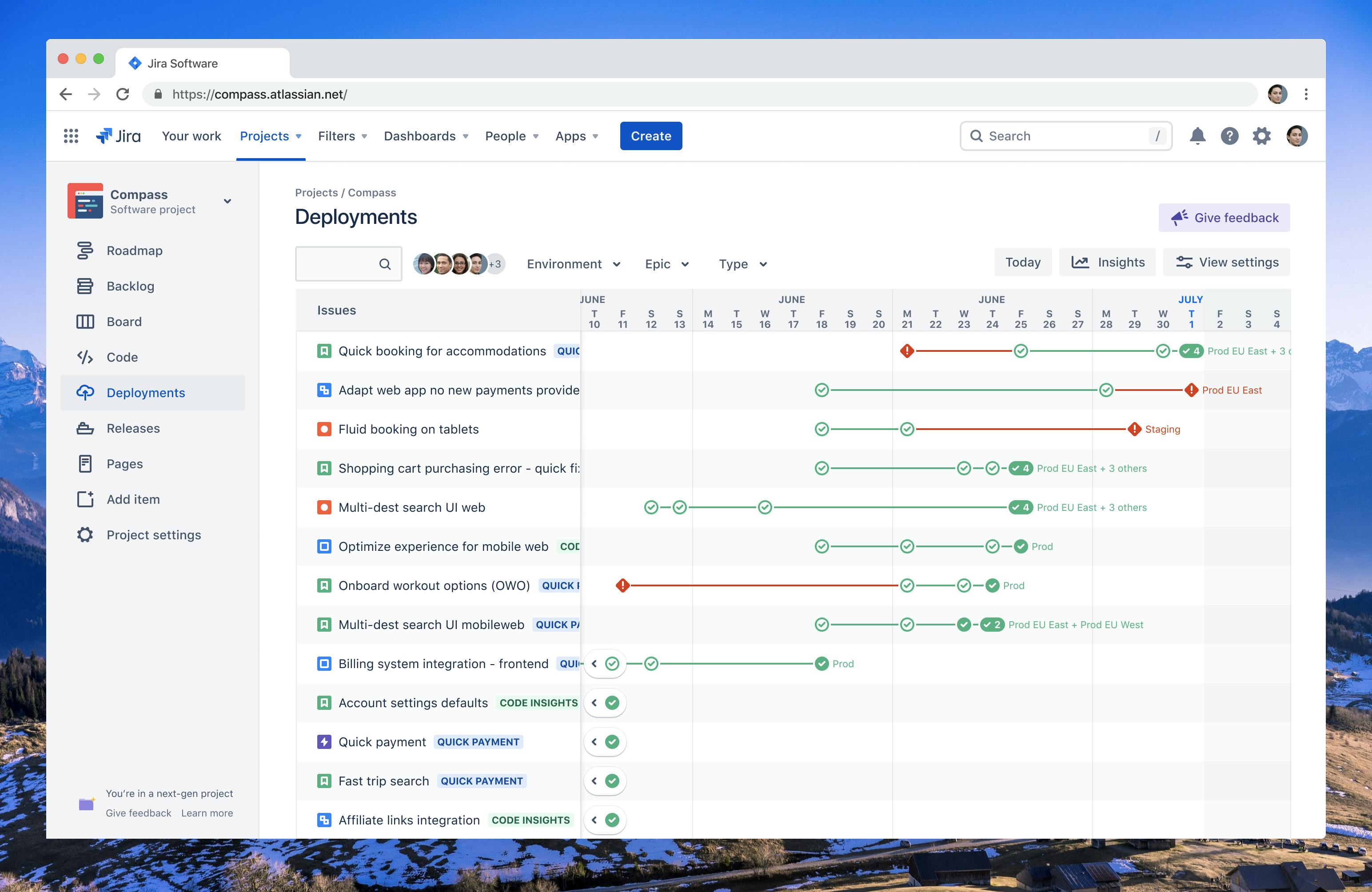Click the Projects breadcrumb link
Screen dimensions: 1372x892
[316, 192]
